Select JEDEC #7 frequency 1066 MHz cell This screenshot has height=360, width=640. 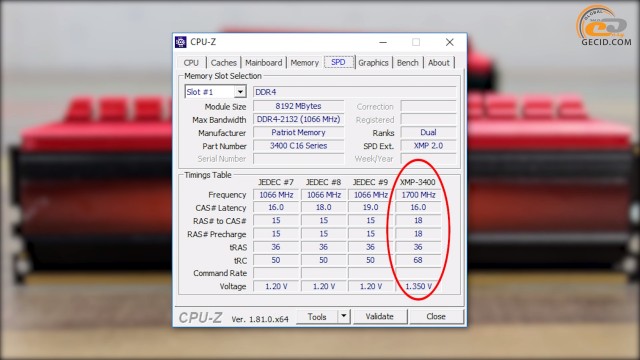pyautogui.click(x=276, y=195)
